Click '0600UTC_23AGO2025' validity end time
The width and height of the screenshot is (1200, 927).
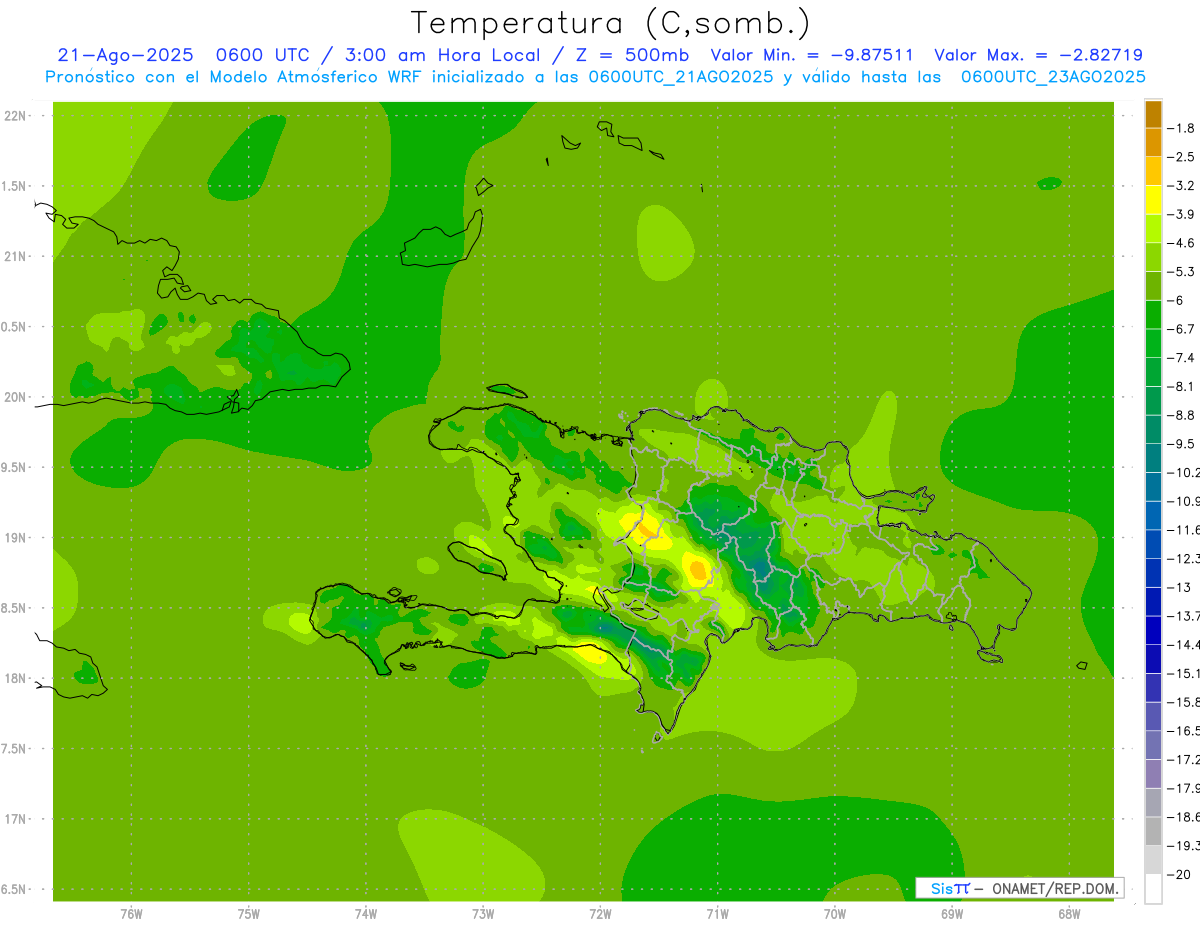point(1053,77)
